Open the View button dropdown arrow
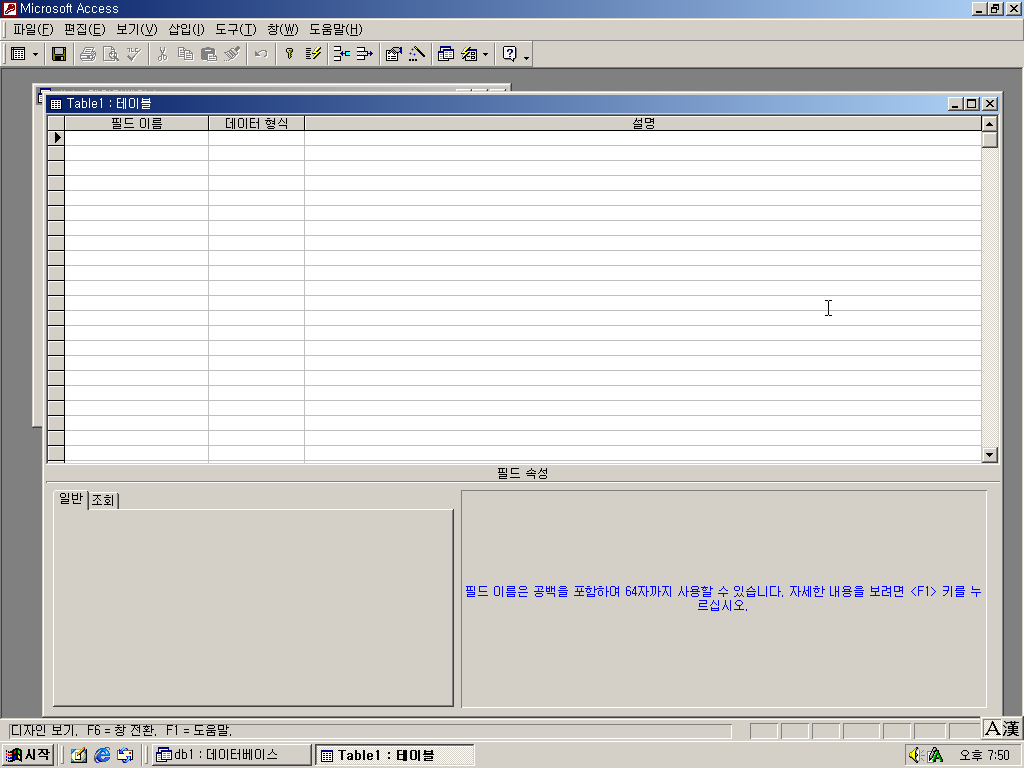The width and height of the screenshot is (1024, 768). (x=35, y=54)
